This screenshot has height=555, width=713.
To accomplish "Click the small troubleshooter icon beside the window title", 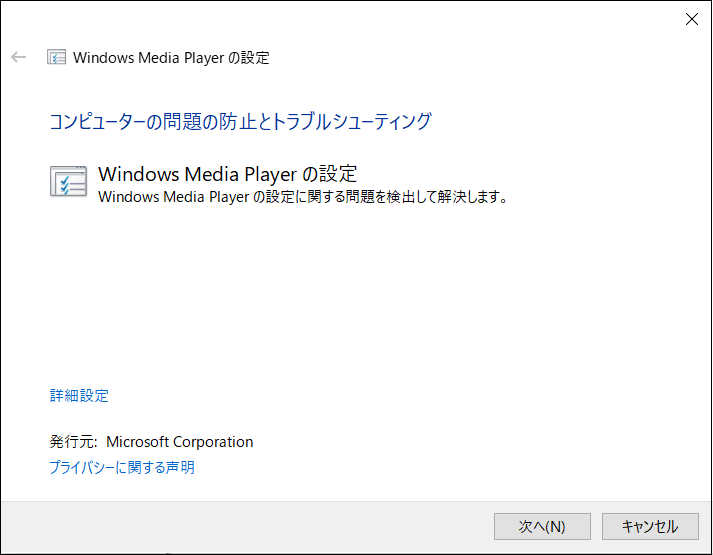I will [x=56, y=58].
